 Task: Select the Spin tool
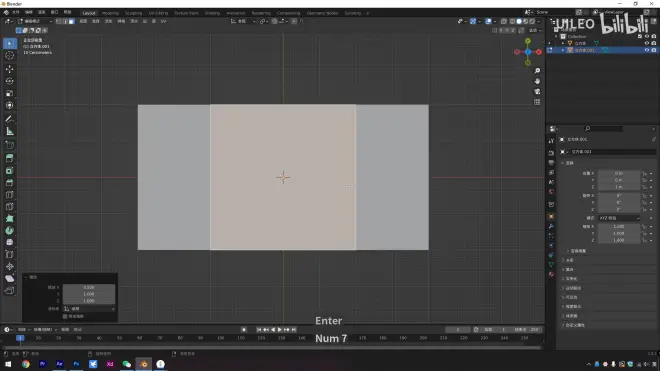10,230
